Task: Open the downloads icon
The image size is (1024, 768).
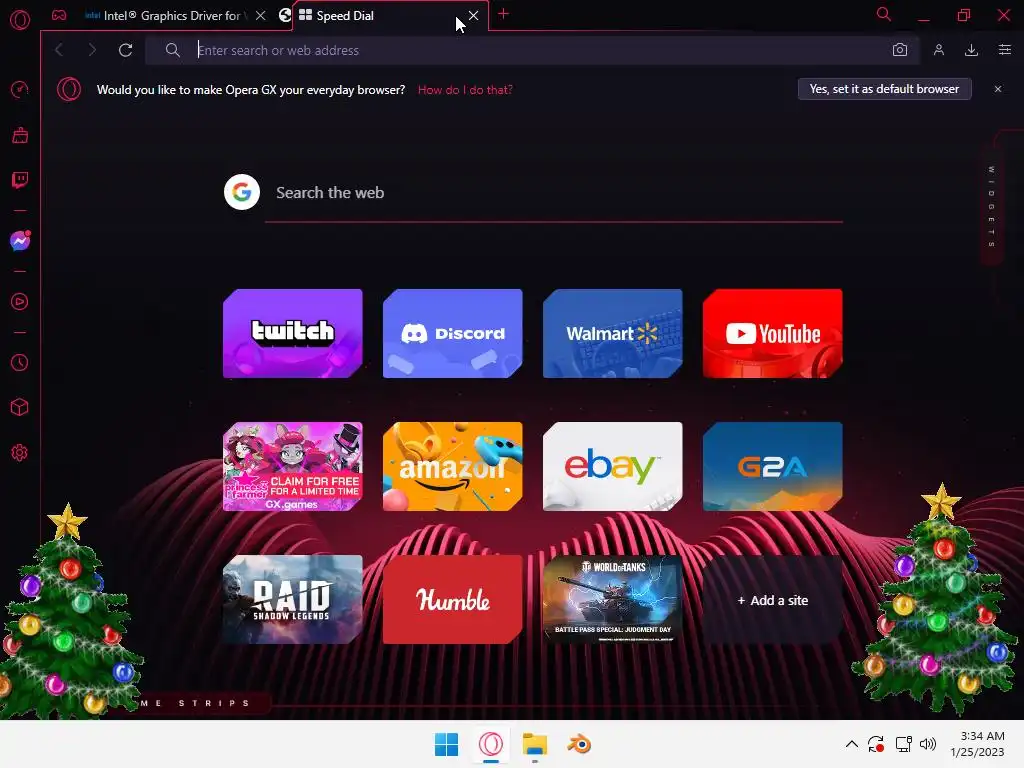Action: pyautogui.click(x=971, y=50)
